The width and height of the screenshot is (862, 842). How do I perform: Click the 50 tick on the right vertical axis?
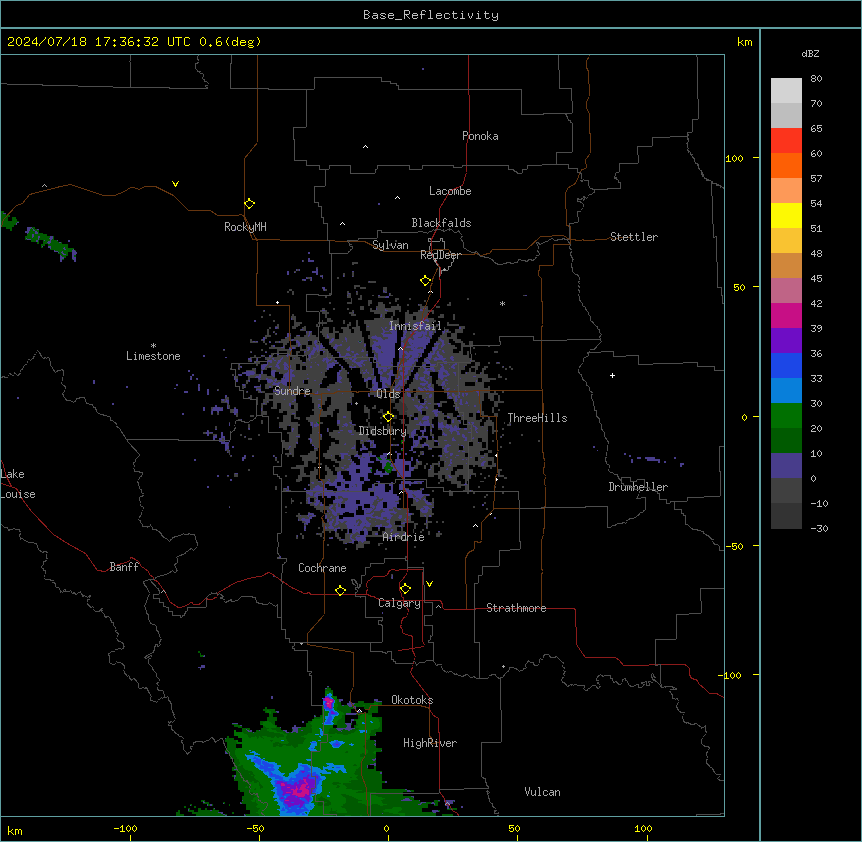[x=739, y=287]
